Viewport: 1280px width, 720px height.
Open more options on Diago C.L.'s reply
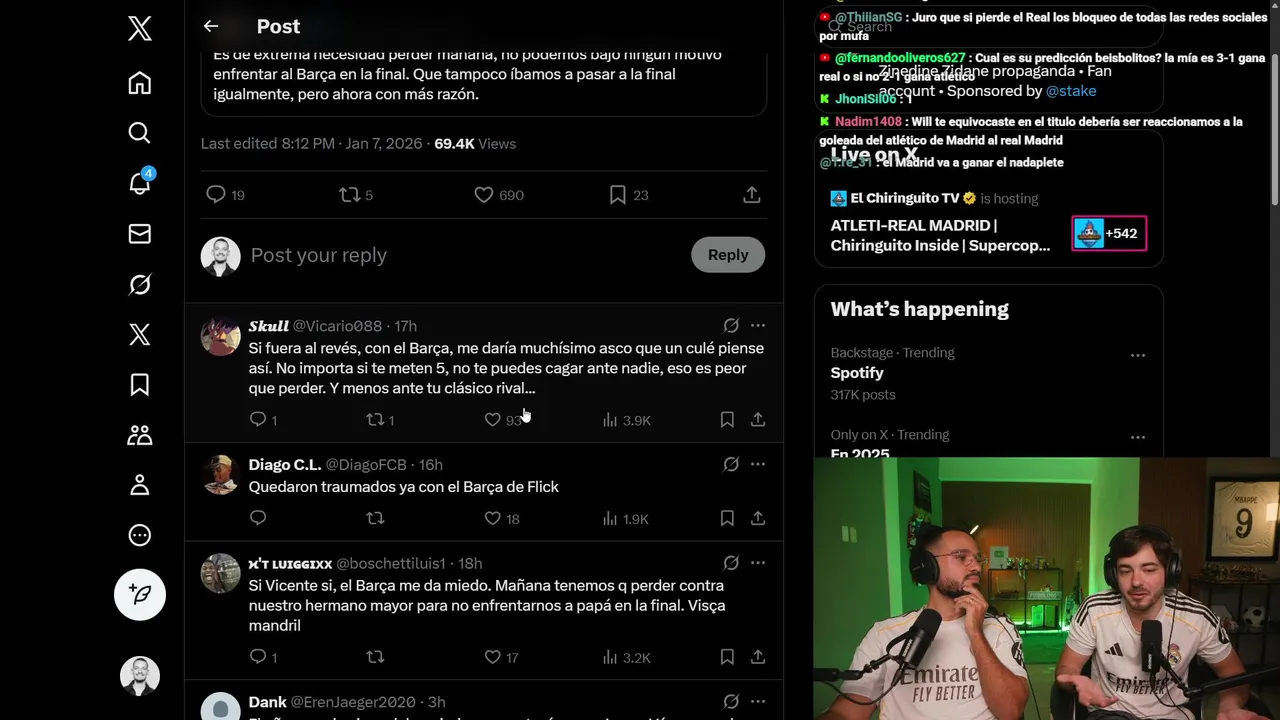point(758,464)
